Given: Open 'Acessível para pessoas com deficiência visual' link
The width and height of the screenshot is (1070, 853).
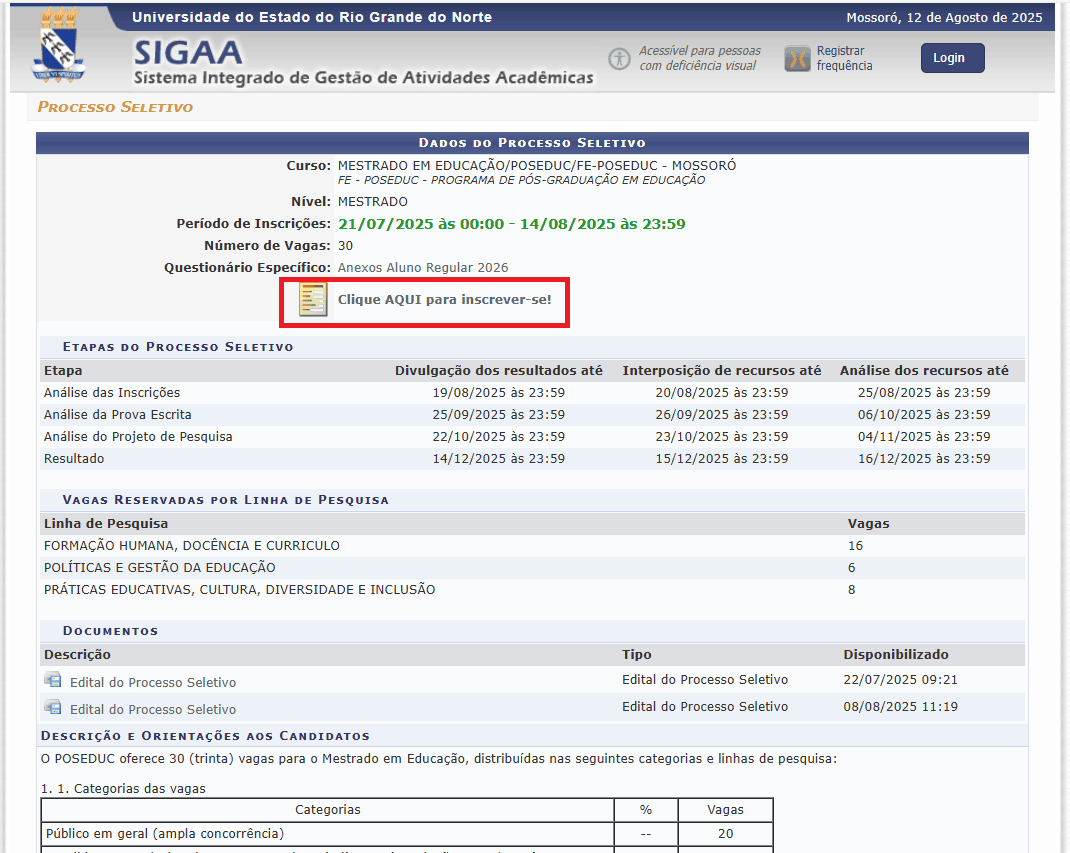Looking at the screenshot, I should click(699, 58).
